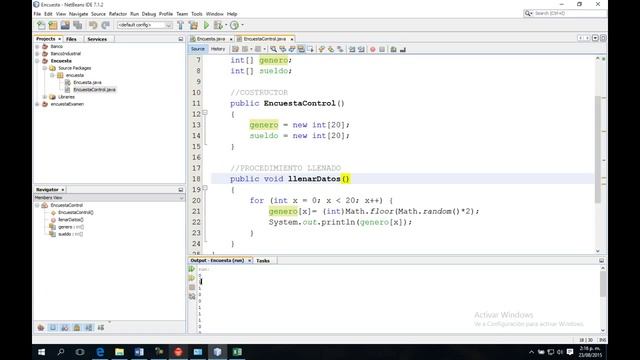
Task: Click the New Project toolbar icon
Action: coord(53,25)
